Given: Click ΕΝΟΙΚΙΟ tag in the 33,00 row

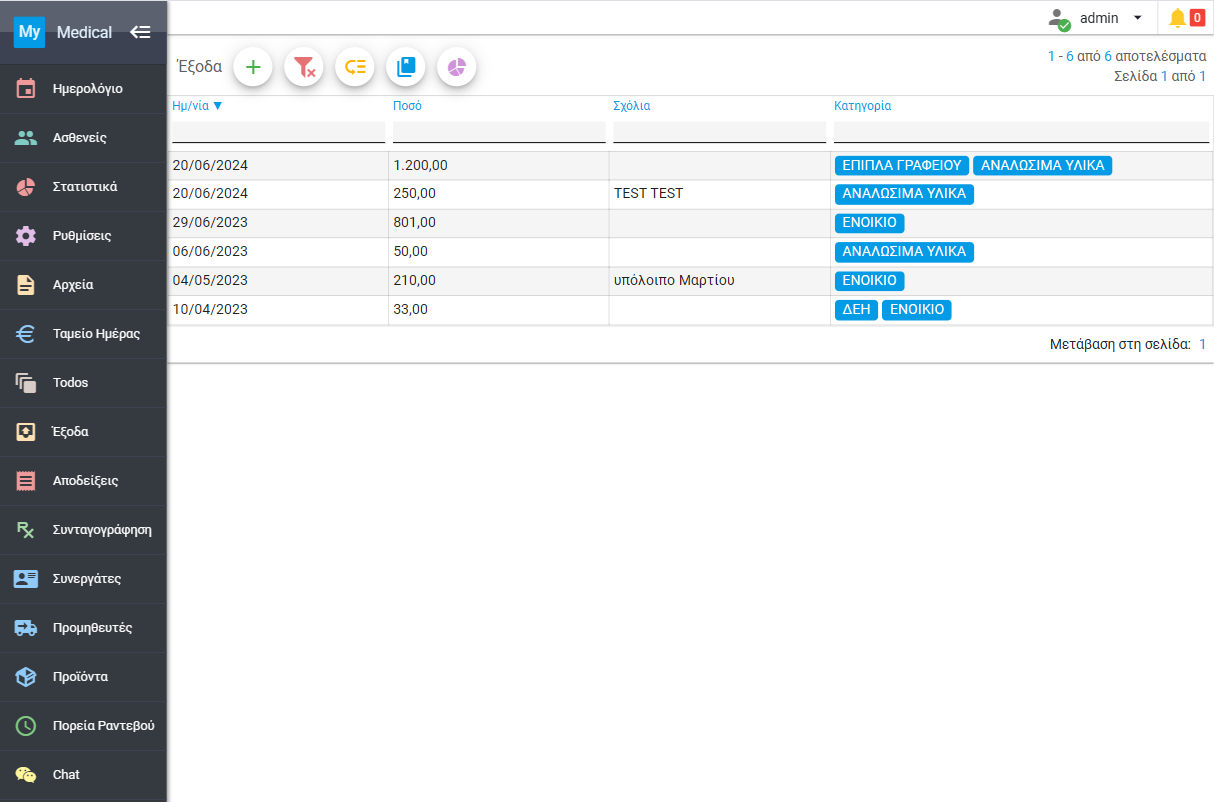Looking at the screenshot, I should 917,310.
